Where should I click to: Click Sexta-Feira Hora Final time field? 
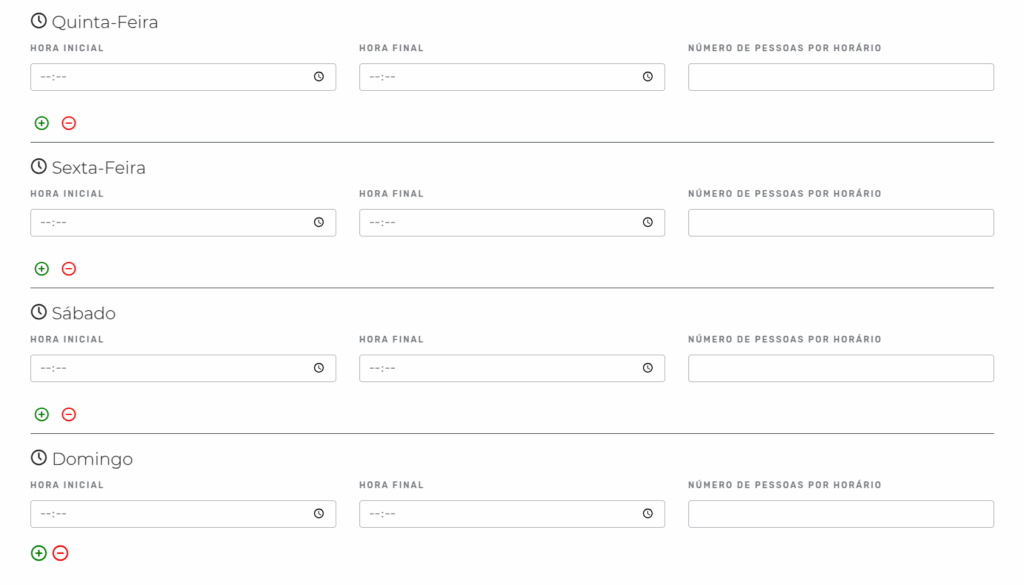pos(512,223)
